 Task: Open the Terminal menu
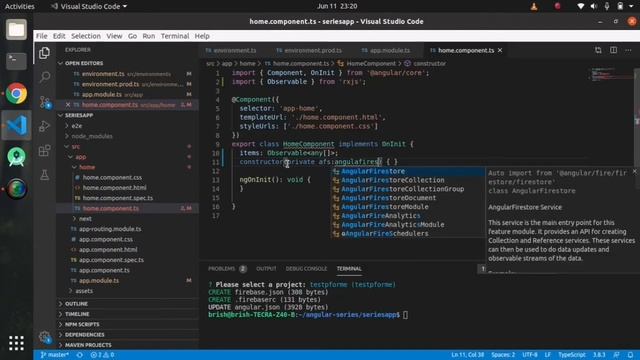[x=175, y=36]
